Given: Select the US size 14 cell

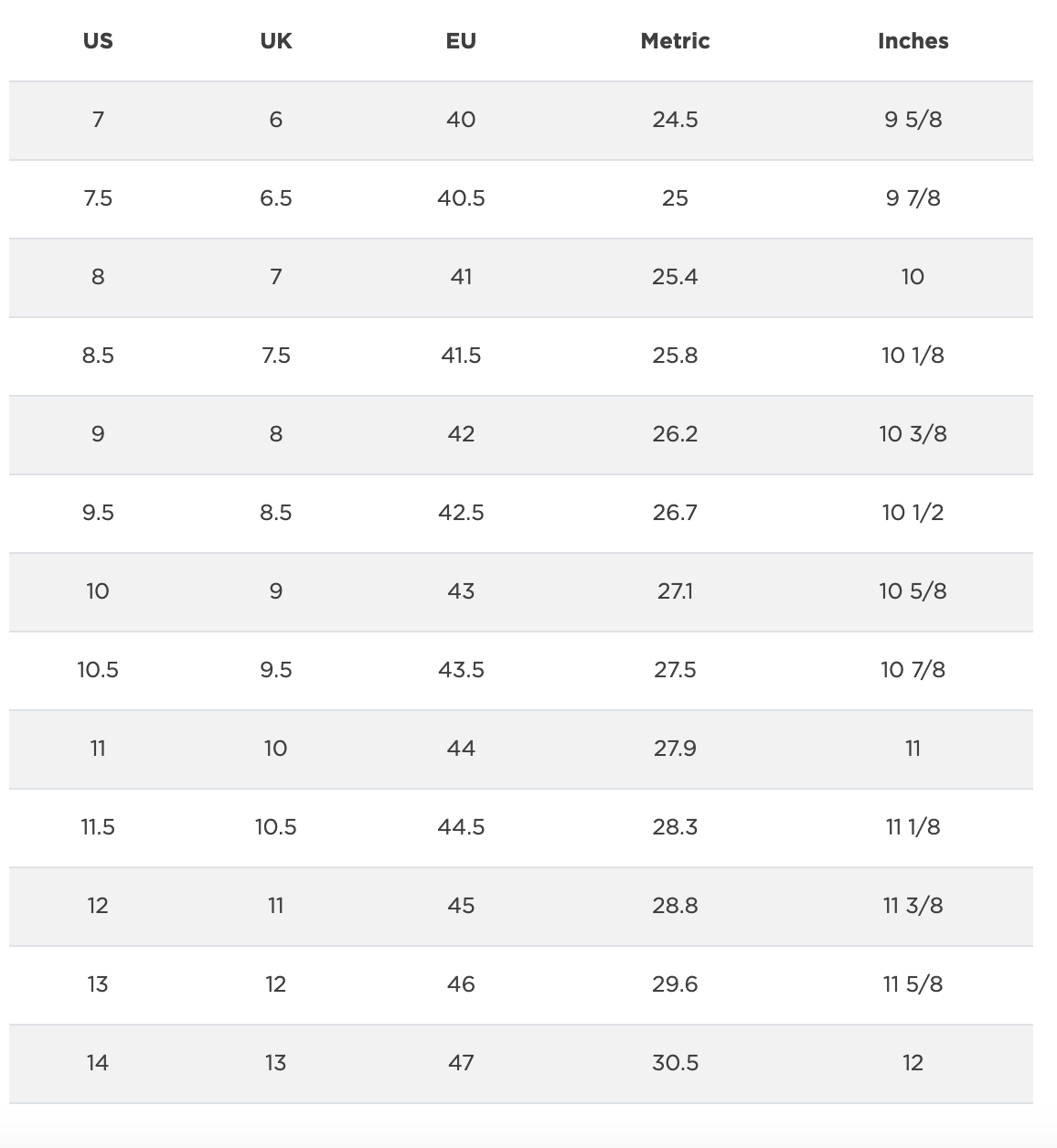Looking at the screenshot, I should click(x=98, y=1063).
